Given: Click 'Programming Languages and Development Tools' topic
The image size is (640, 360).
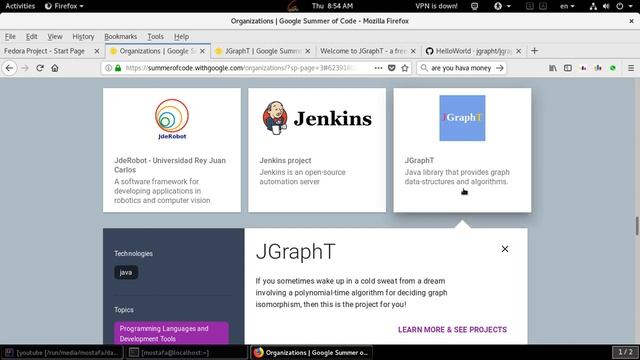Looking at the screenshot, I should (171, 333).
